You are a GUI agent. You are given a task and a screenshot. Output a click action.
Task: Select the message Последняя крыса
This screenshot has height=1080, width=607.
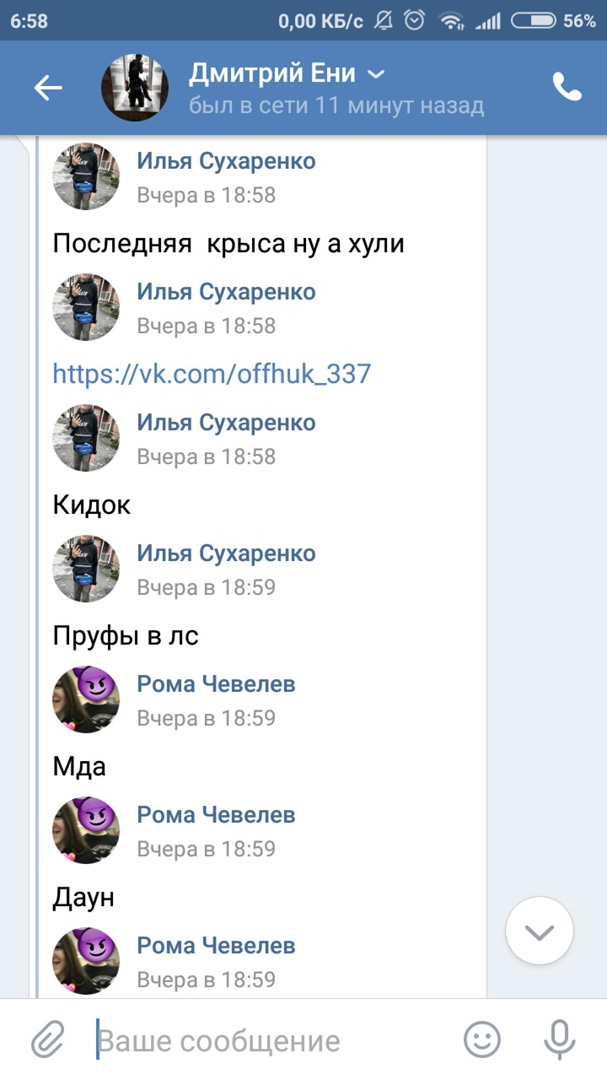click(228, 243)
